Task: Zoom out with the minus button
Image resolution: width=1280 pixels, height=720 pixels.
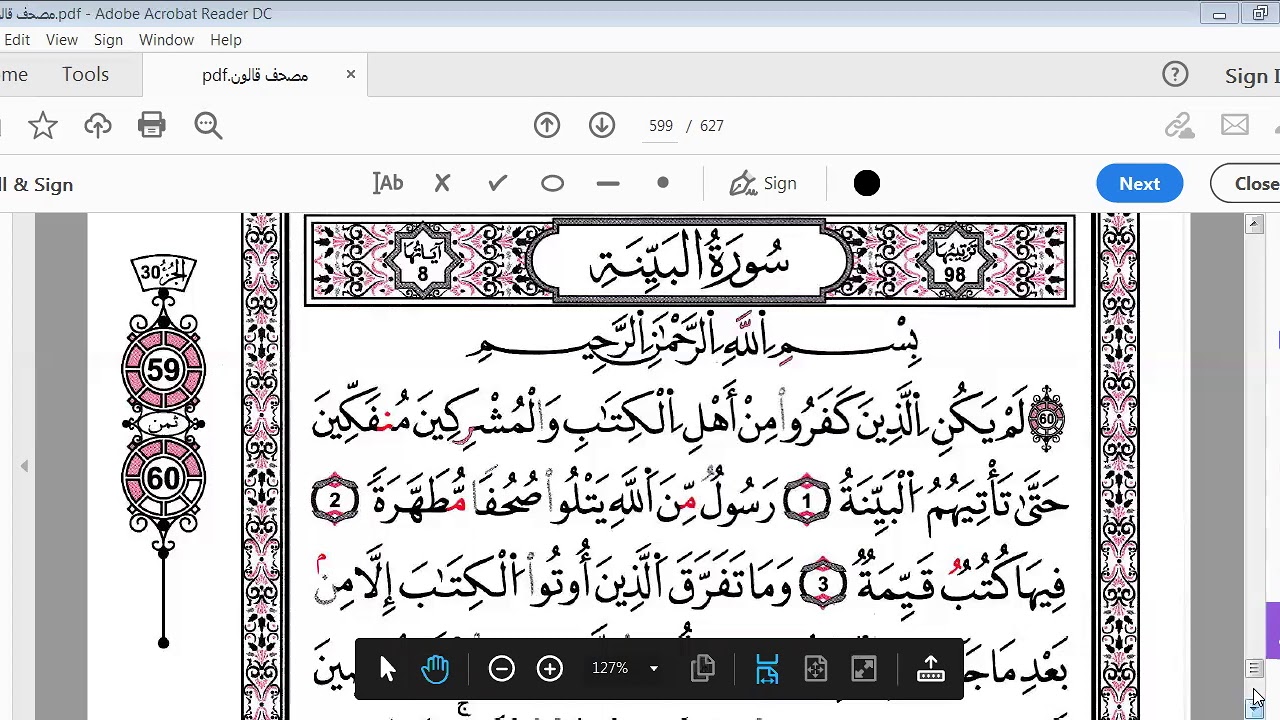Action: [501, 669]
